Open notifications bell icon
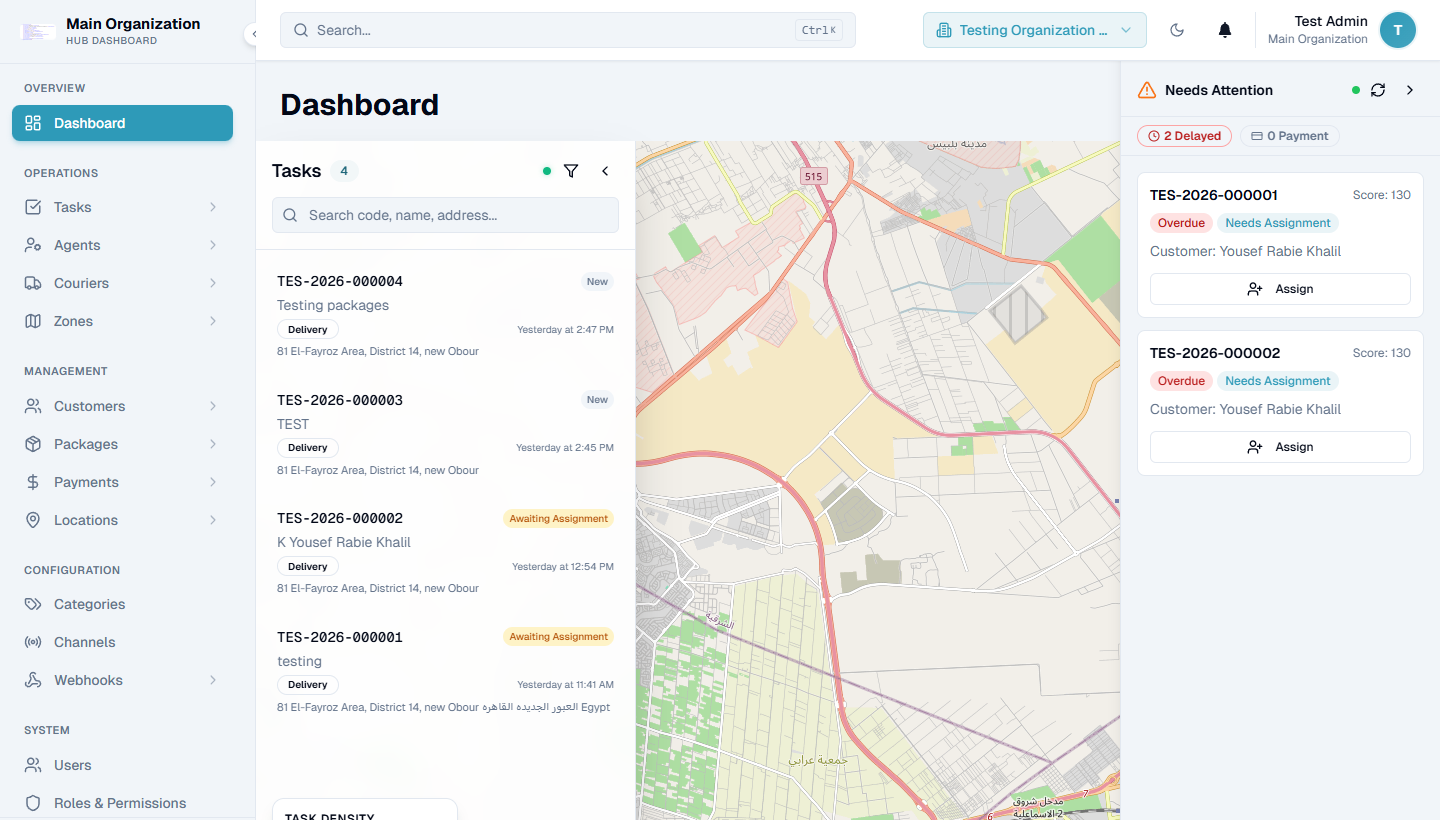The width and height of the screenshot is (1440, 820). (x=1225, y=30)
